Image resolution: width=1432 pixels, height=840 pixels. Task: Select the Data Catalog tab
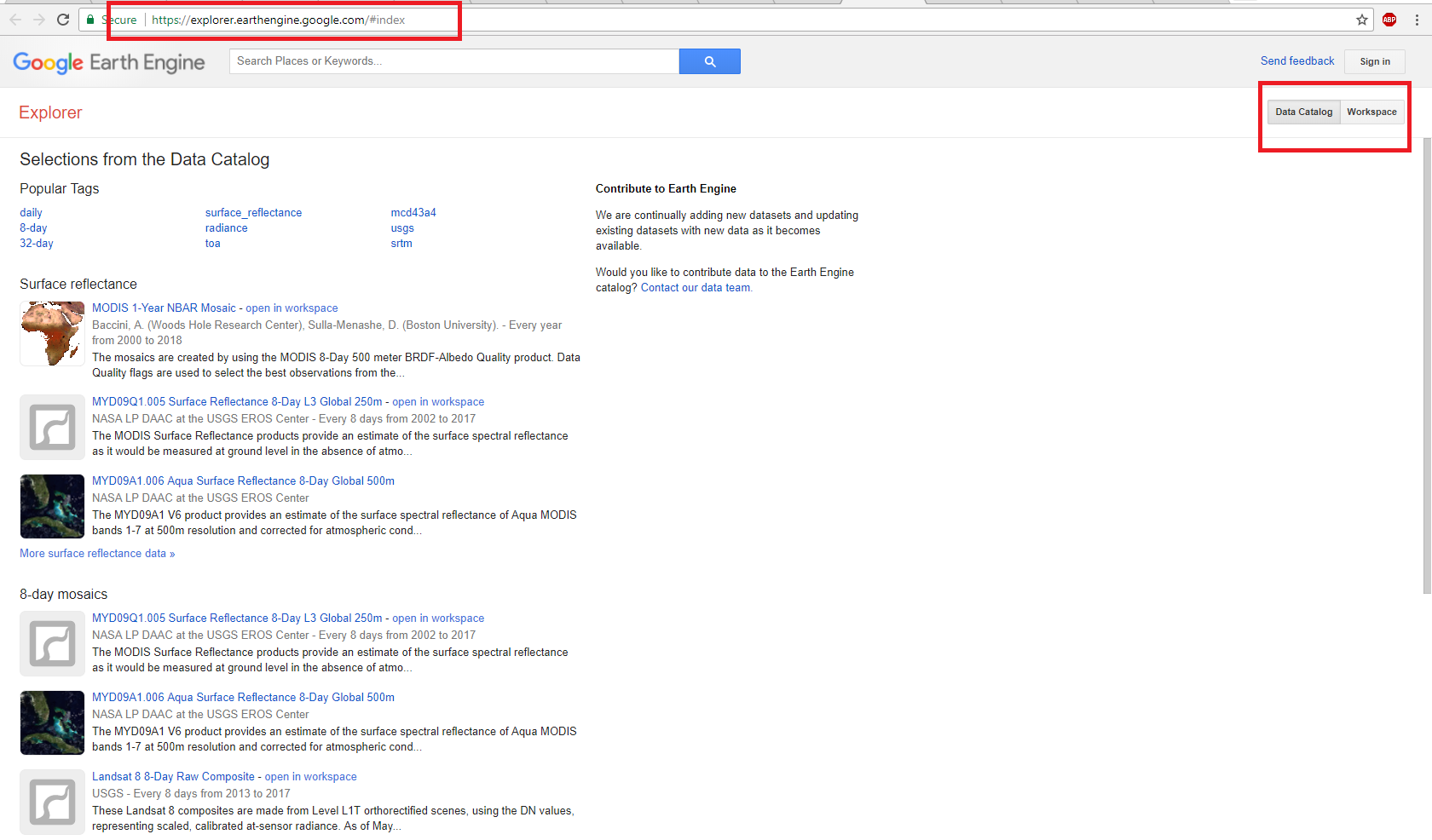click(1303, 112)
